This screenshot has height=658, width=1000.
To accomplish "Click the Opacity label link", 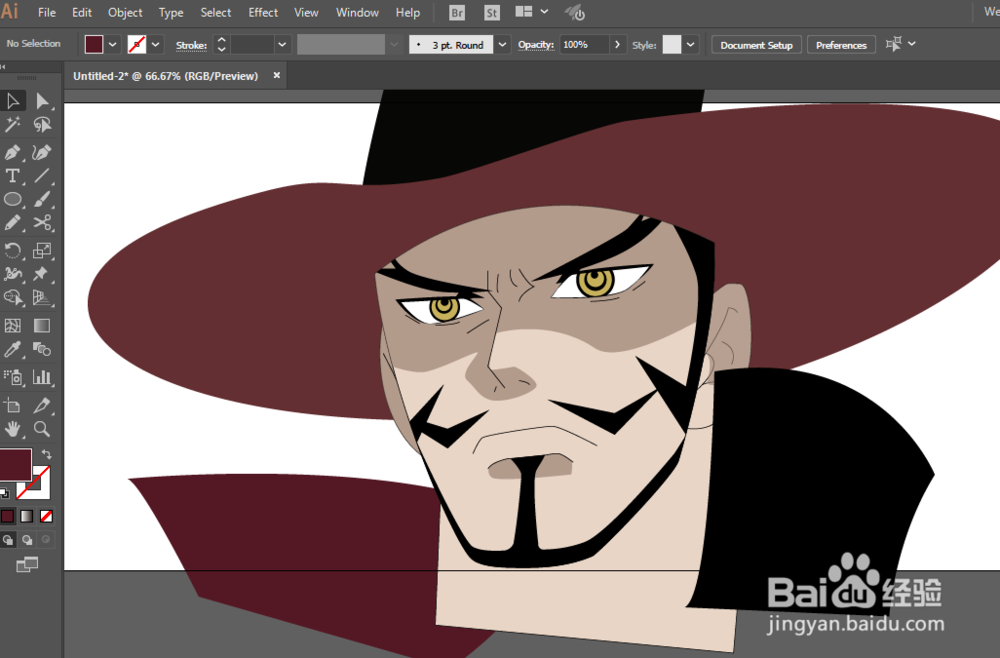I will 536,45.
